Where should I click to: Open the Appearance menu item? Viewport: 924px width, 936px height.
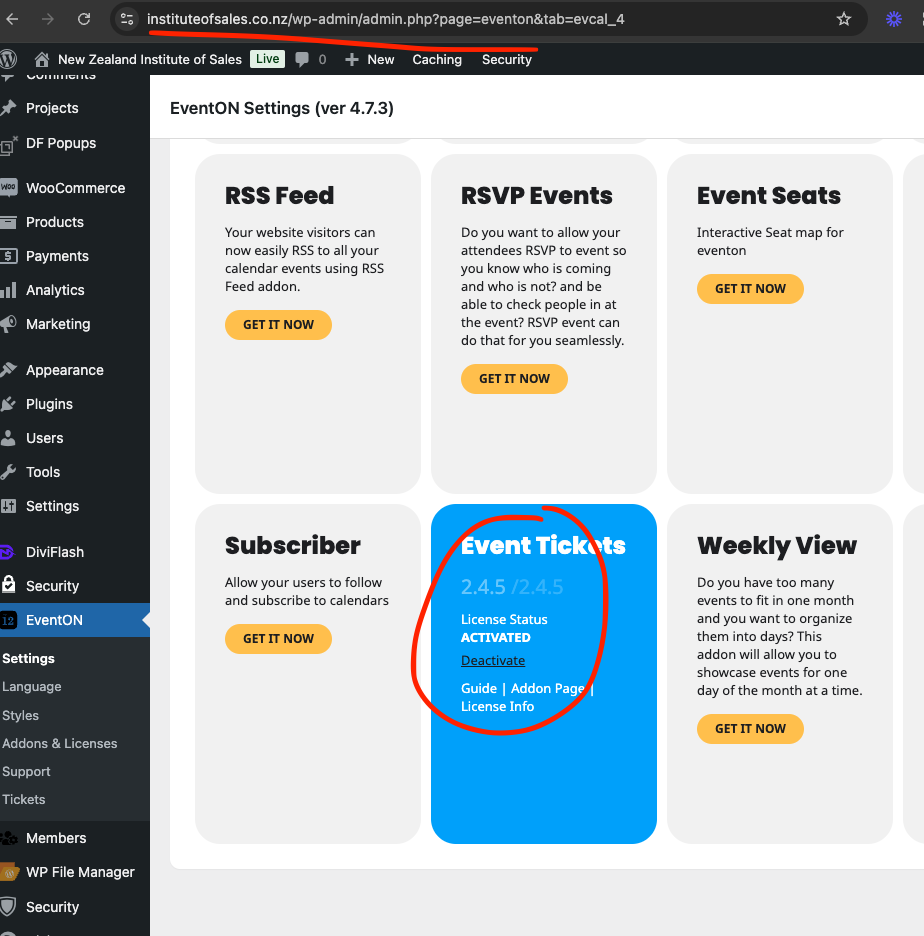tap(64, 370)
